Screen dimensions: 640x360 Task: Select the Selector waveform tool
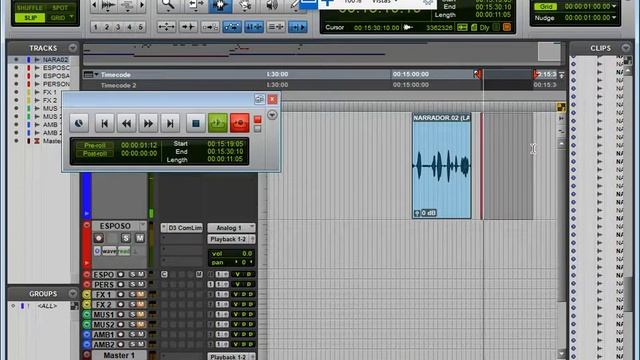point(220,5)
